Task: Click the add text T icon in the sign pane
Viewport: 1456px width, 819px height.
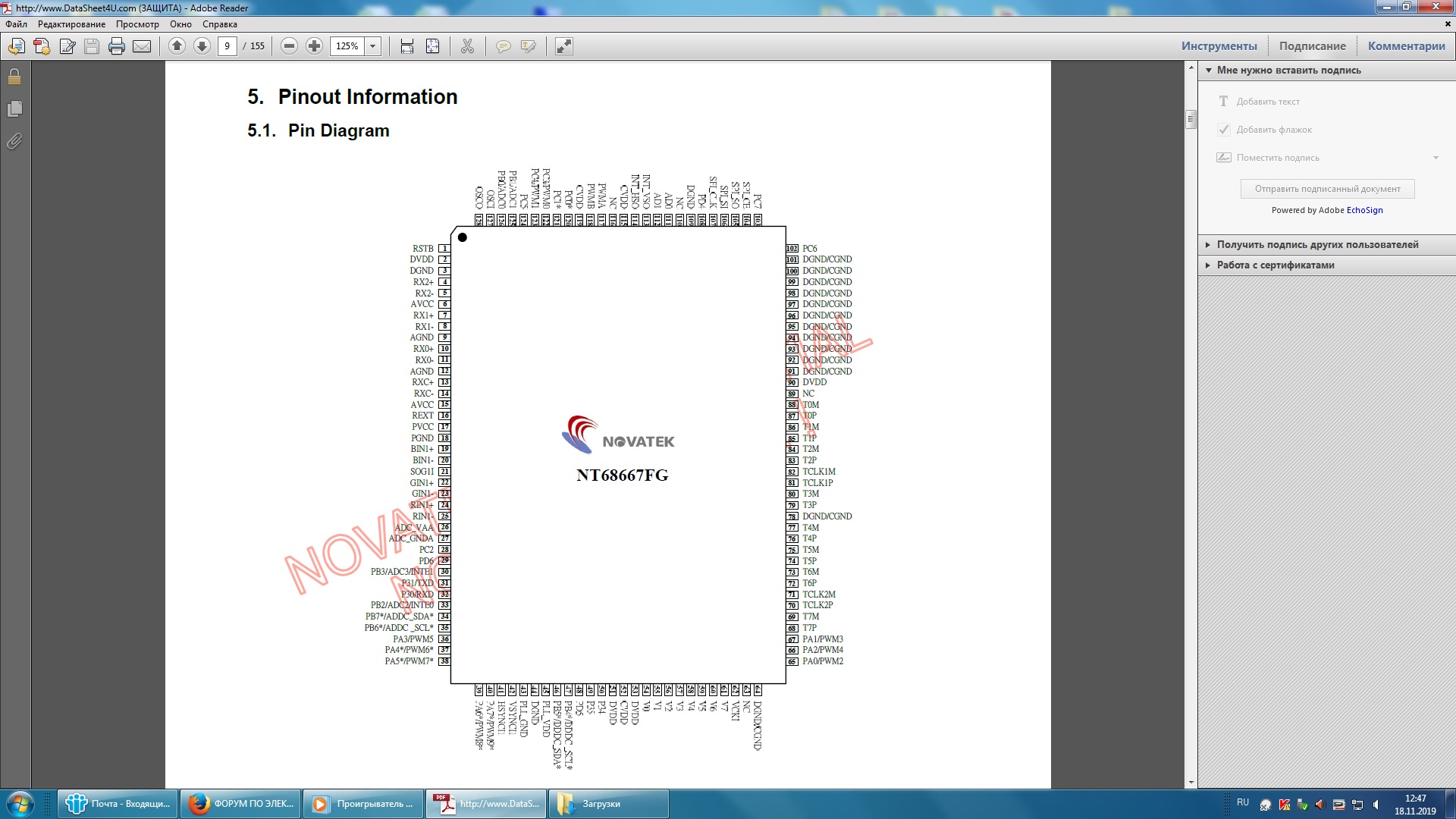Action: [x=1223, y=102]
